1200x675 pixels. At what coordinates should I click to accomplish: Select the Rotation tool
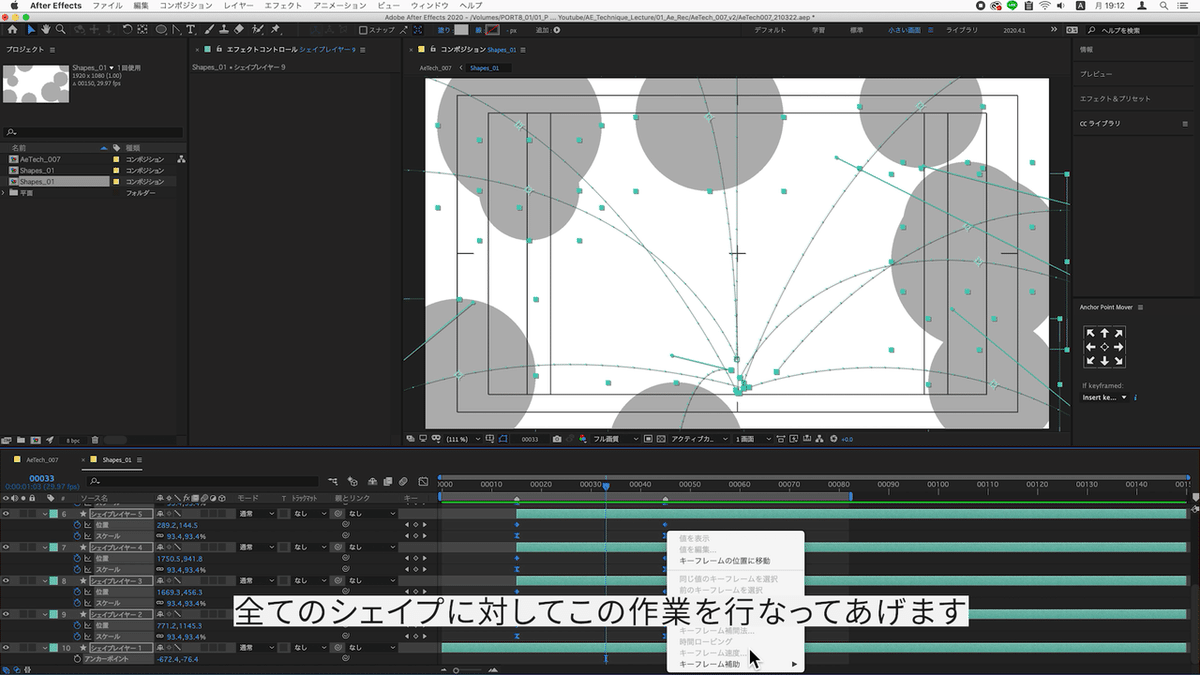point(127,30)
